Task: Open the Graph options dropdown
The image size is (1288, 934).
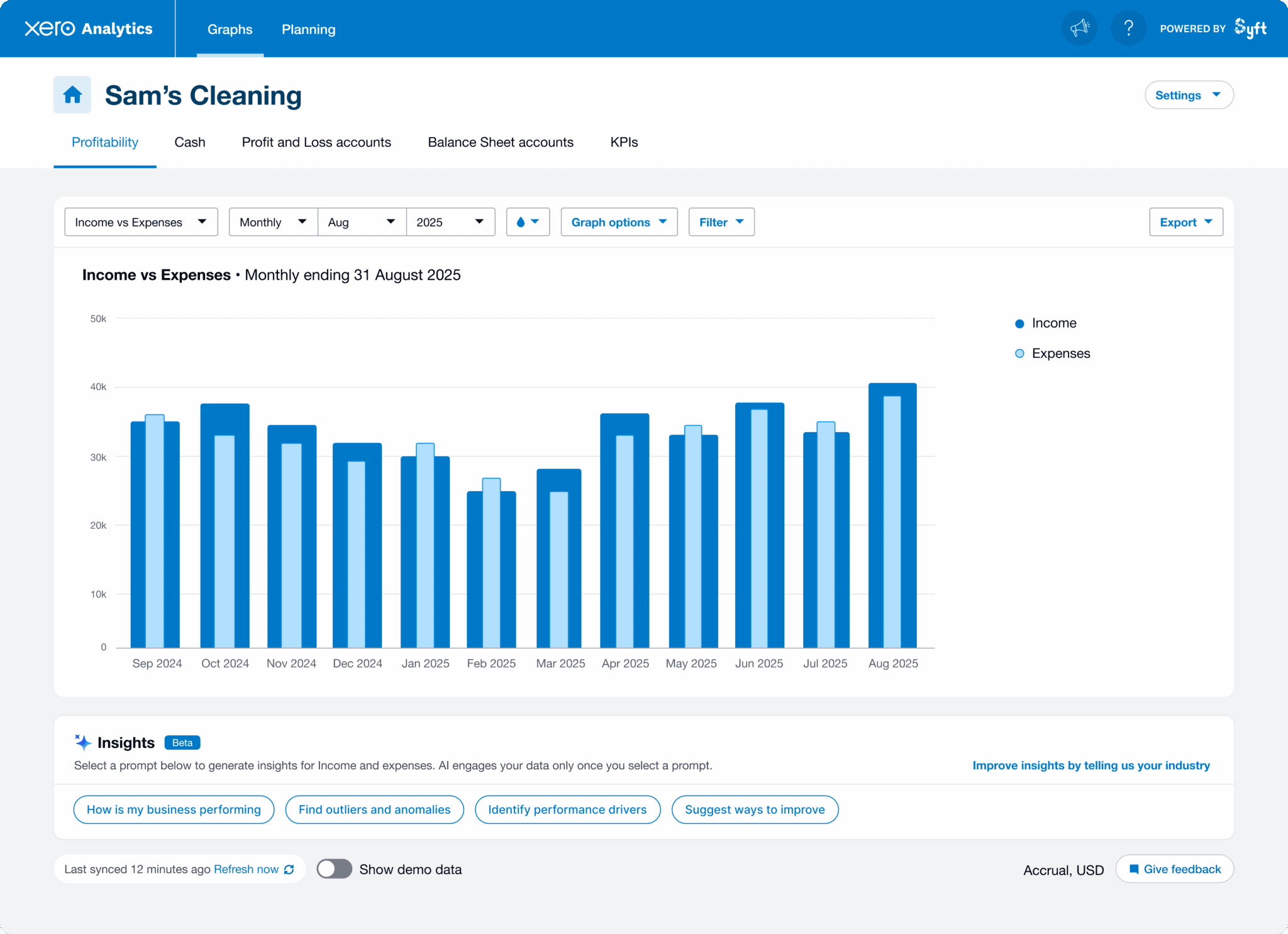Action: [x=619, y=222]
